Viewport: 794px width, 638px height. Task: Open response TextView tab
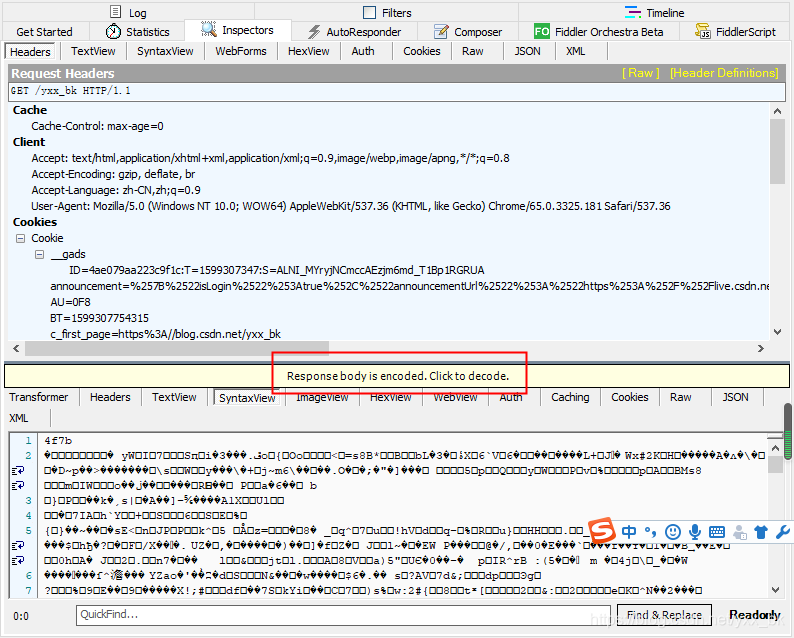coord(174,397)
